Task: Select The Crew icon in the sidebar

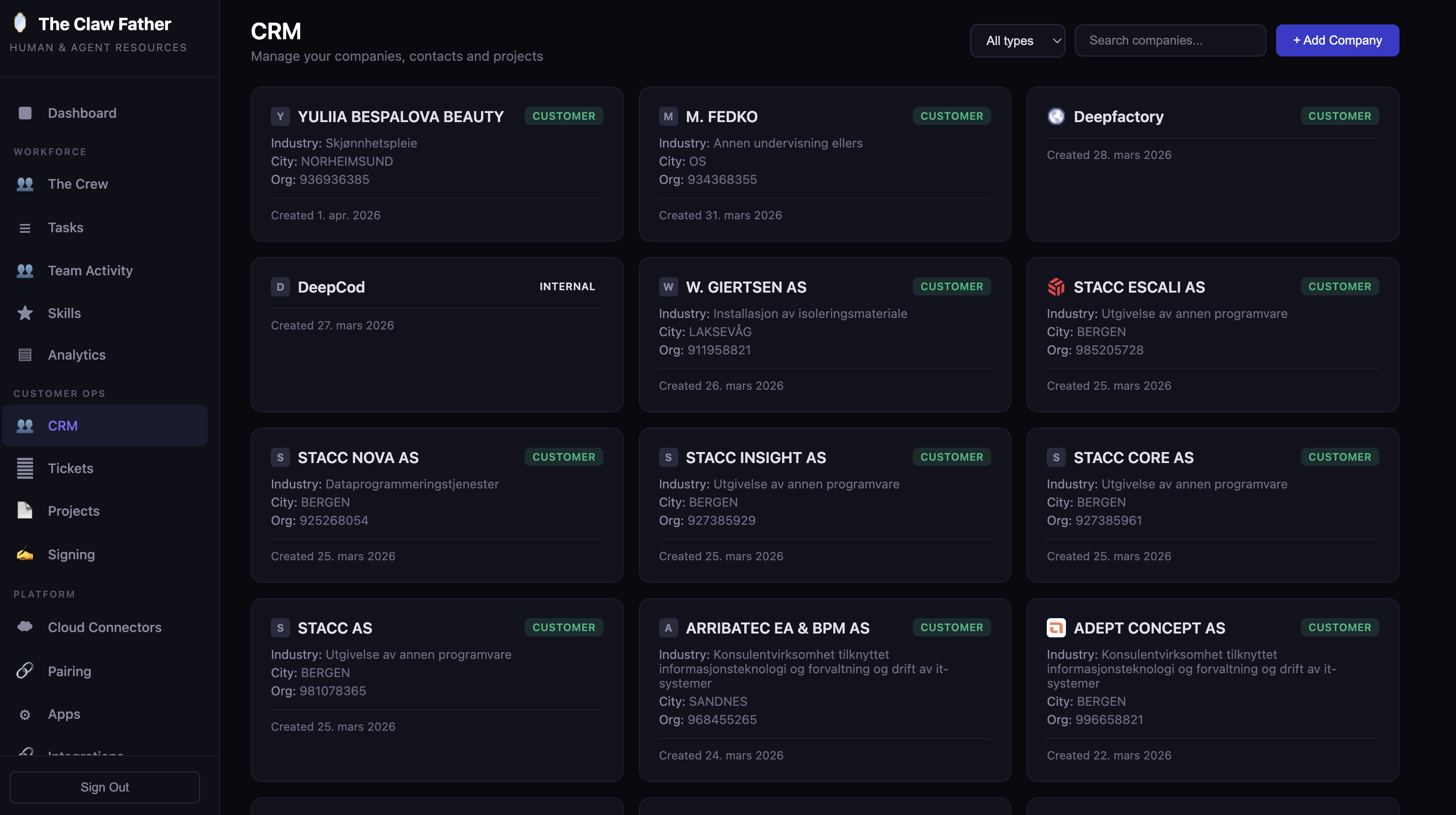Action: [x=25, y=184]
